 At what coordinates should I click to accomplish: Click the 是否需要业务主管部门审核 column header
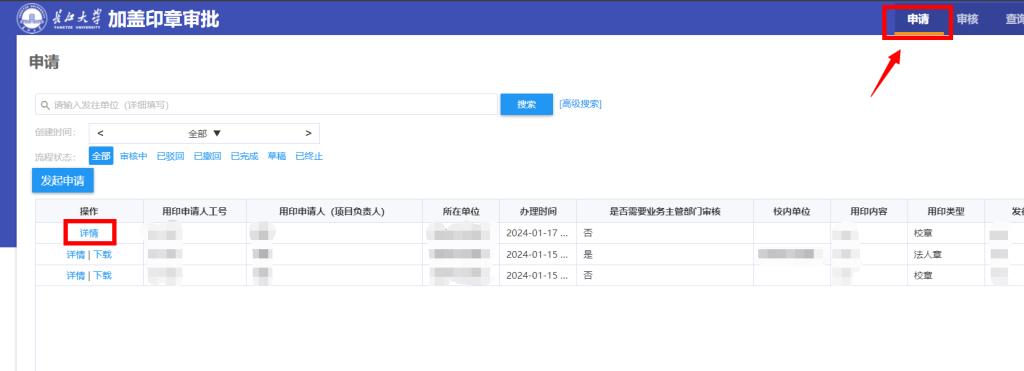click(665, 211)
